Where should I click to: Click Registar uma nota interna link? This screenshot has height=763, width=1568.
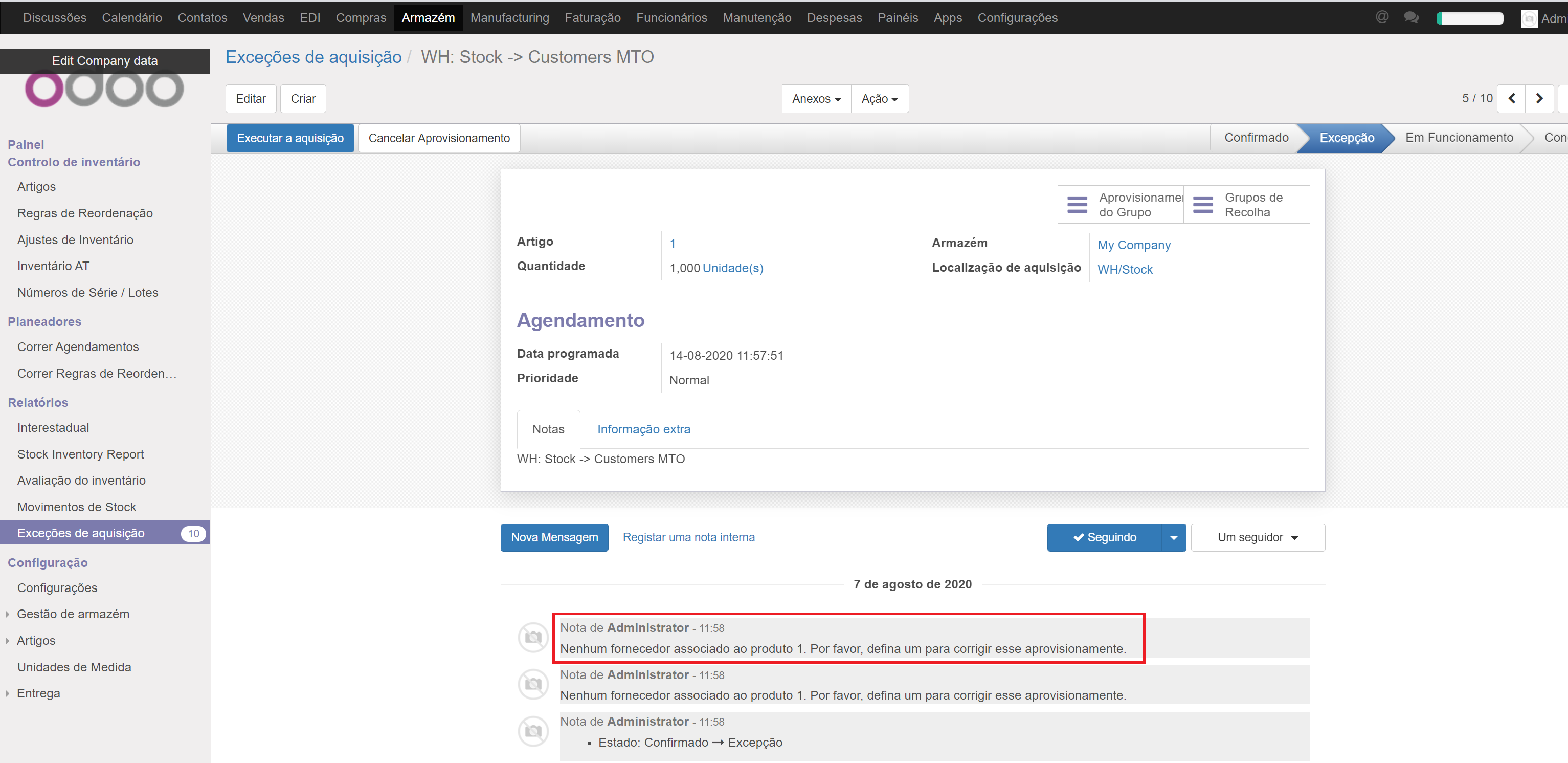click(688, 537)
